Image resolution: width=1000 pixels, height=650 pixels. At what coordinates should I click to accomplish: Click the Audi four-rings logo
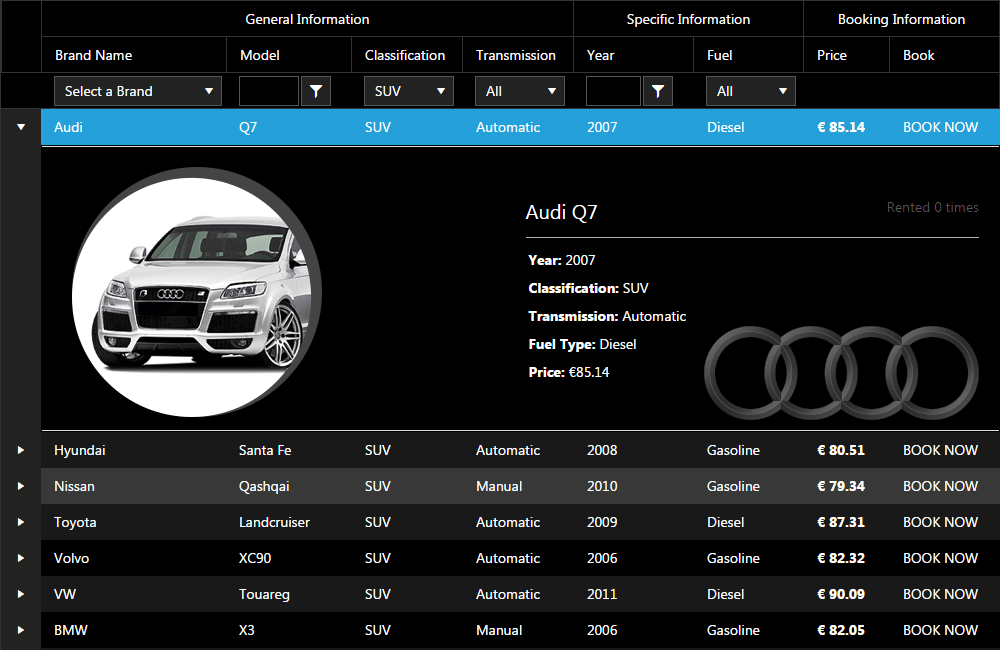coord(841,372)
